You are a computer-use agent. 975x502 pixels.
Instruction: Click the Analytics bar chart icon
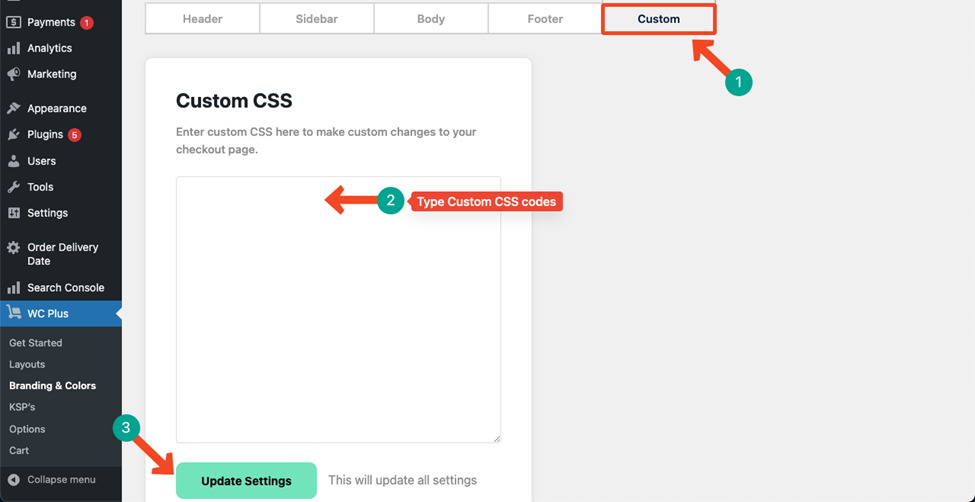click(x=14, y=49)
